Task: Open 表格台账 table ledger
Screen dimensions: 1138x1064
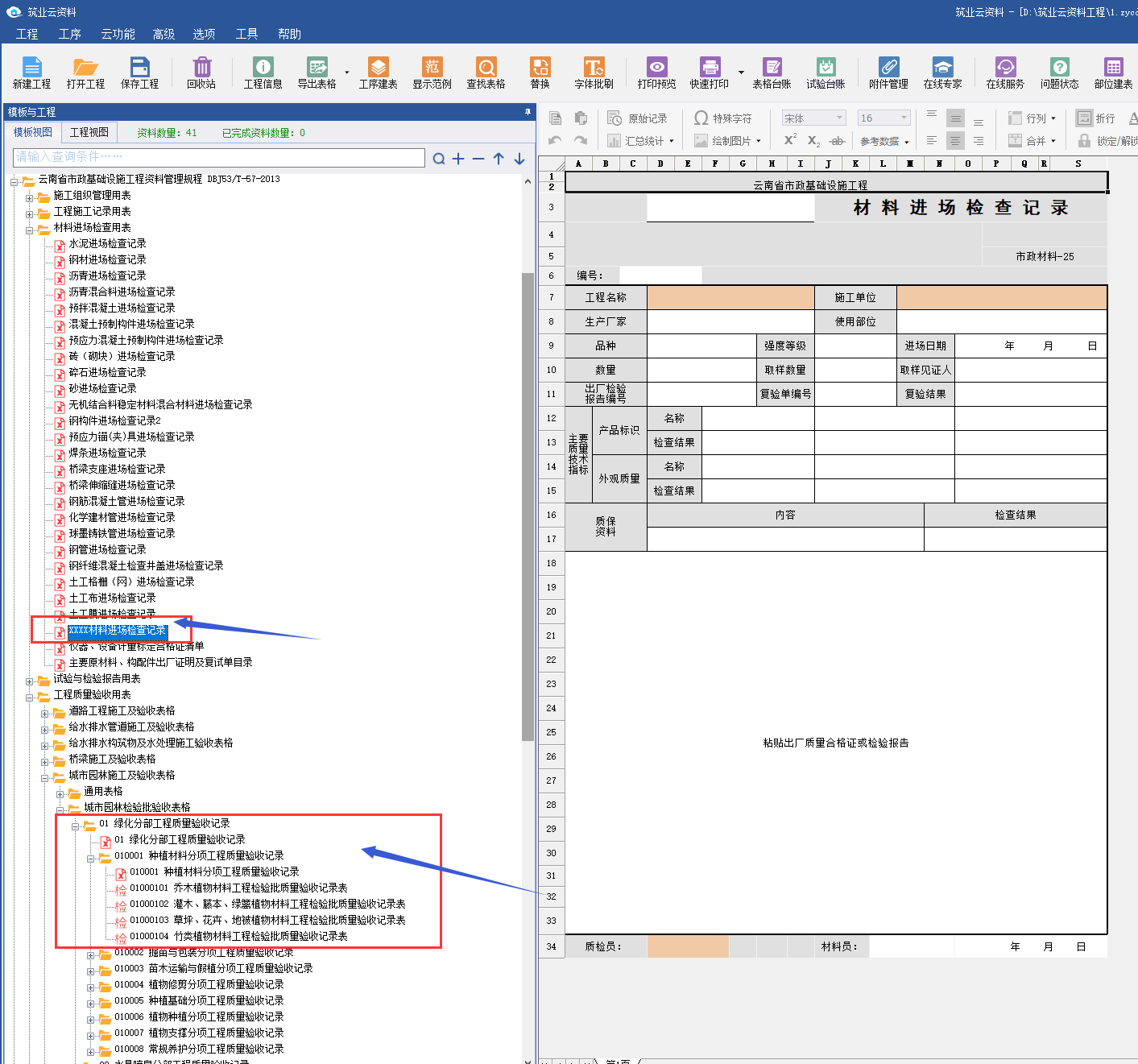Action: point(772,72)
